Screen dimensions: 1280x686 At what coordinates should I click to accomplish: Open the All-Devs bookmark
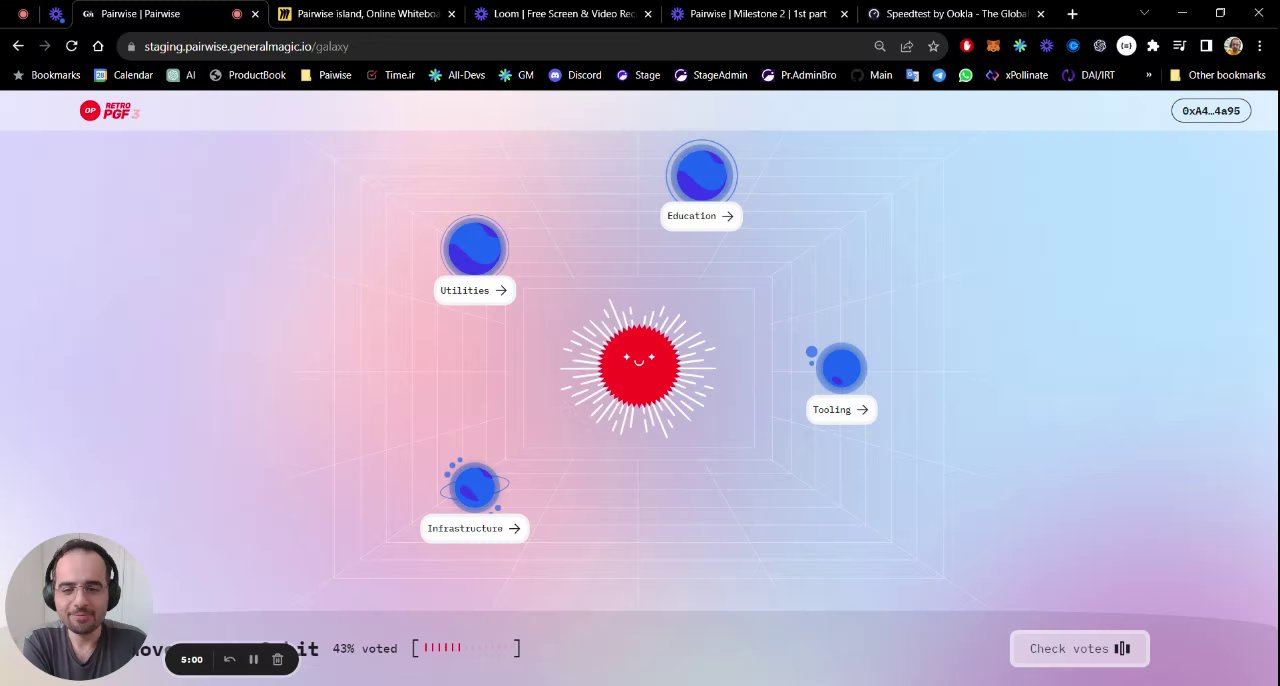[457, 75]
